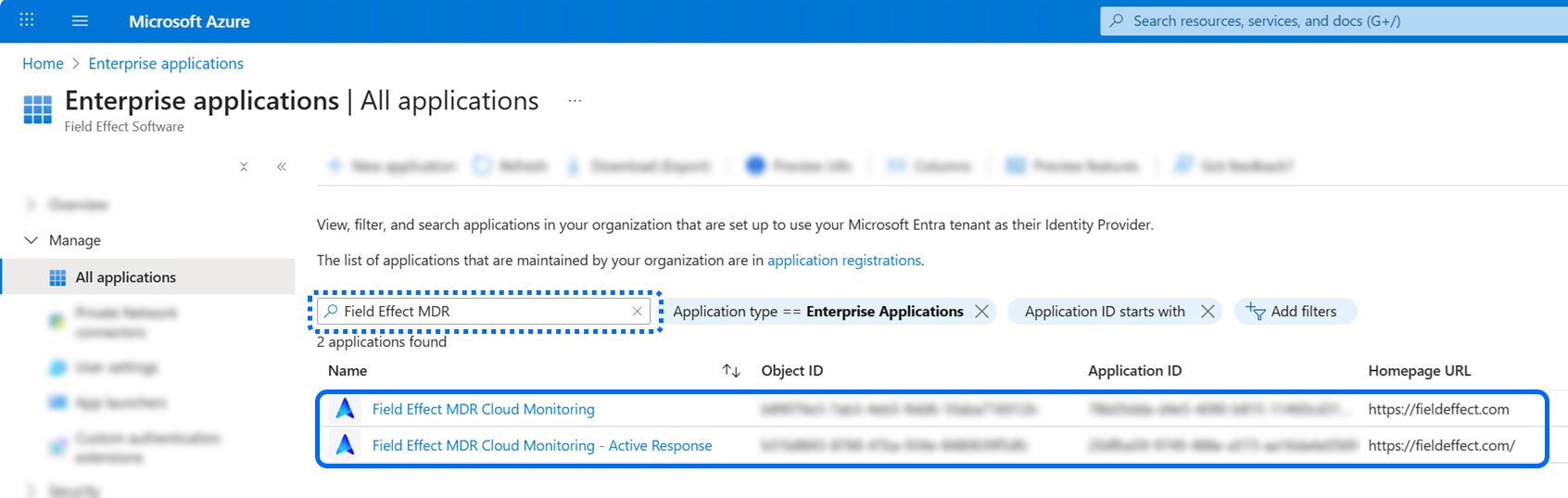Click blurred New application toolbar button
The width and height of the screenshot is (1568, 498).
point(393,166)
